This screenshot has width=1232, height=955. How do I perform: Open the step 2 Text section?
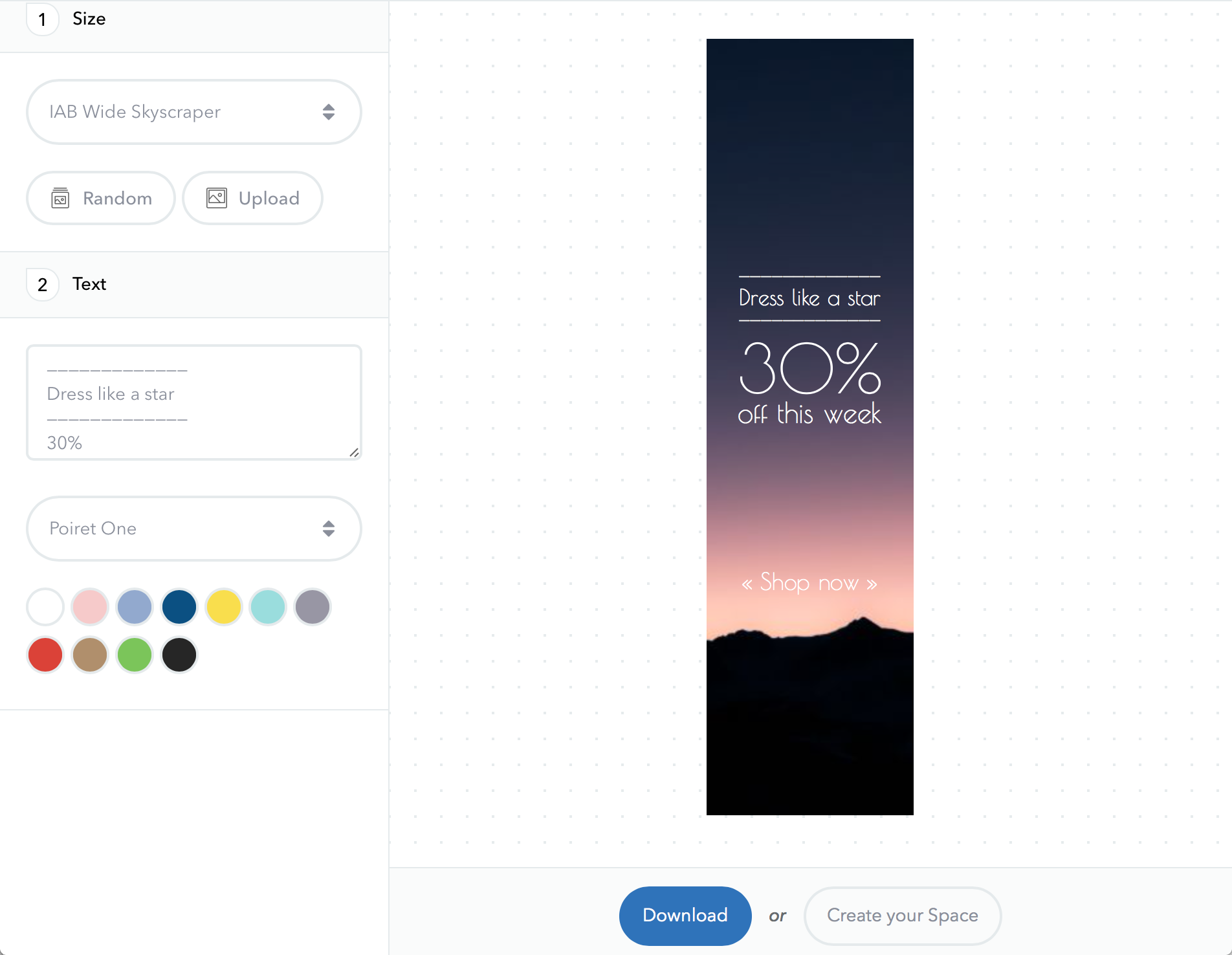pyautogui.click(x=194, y=285)
